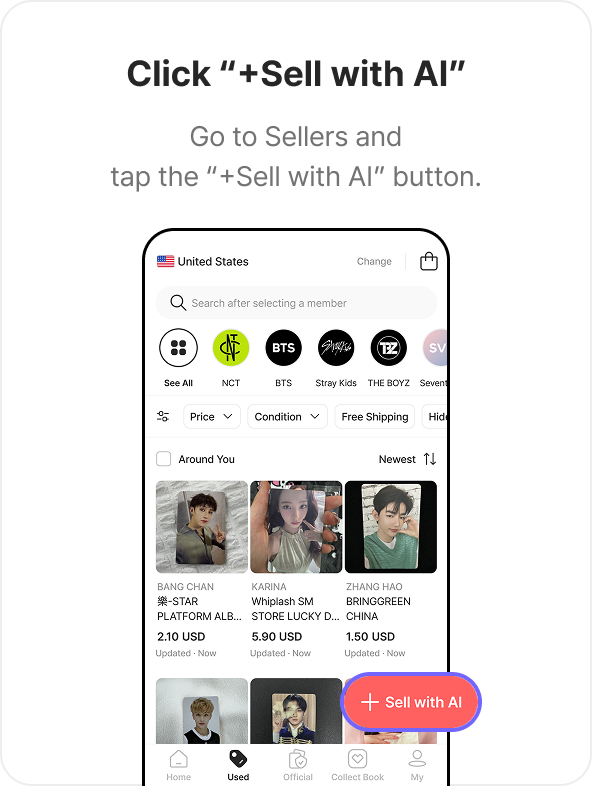Switch to the Home tab

coord(178,765)
